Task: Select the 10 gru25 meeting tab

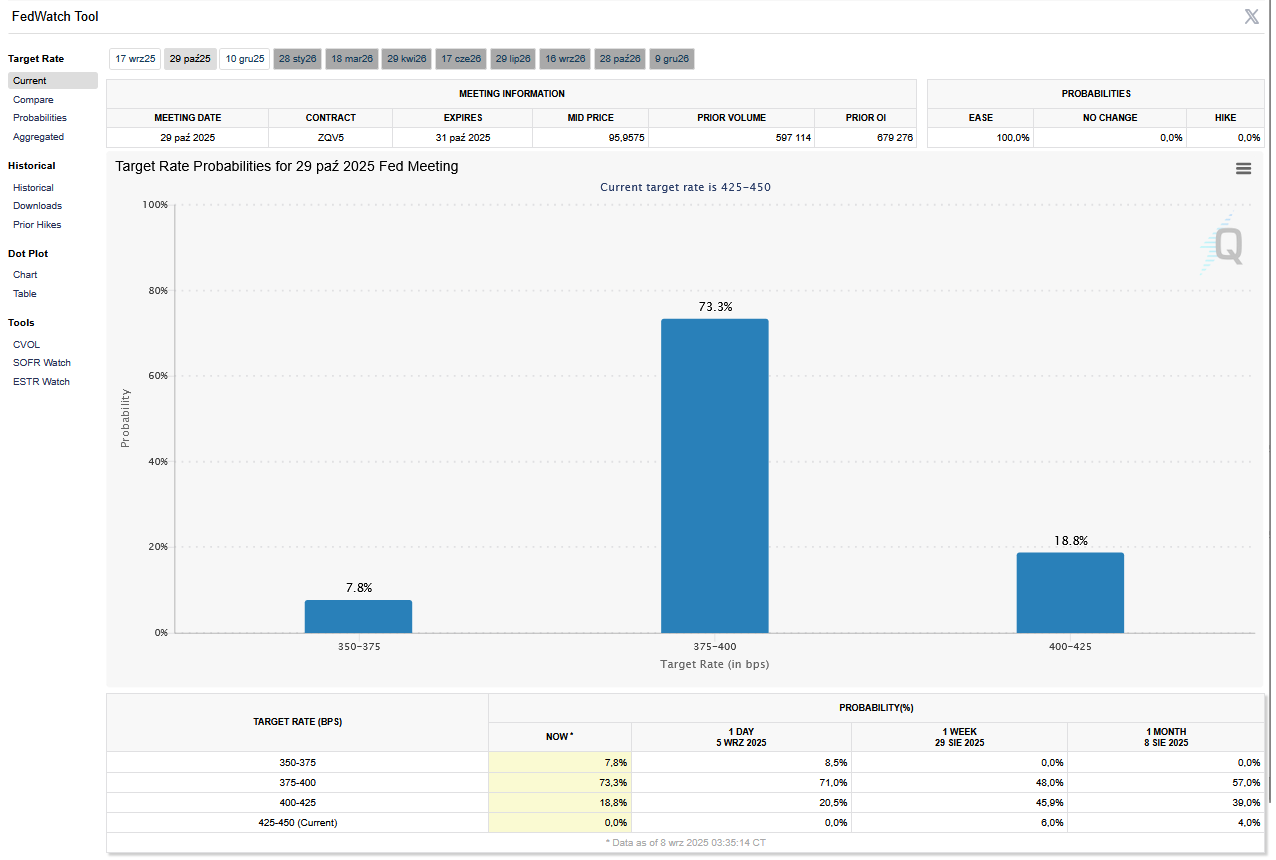Action: (245, 59)
